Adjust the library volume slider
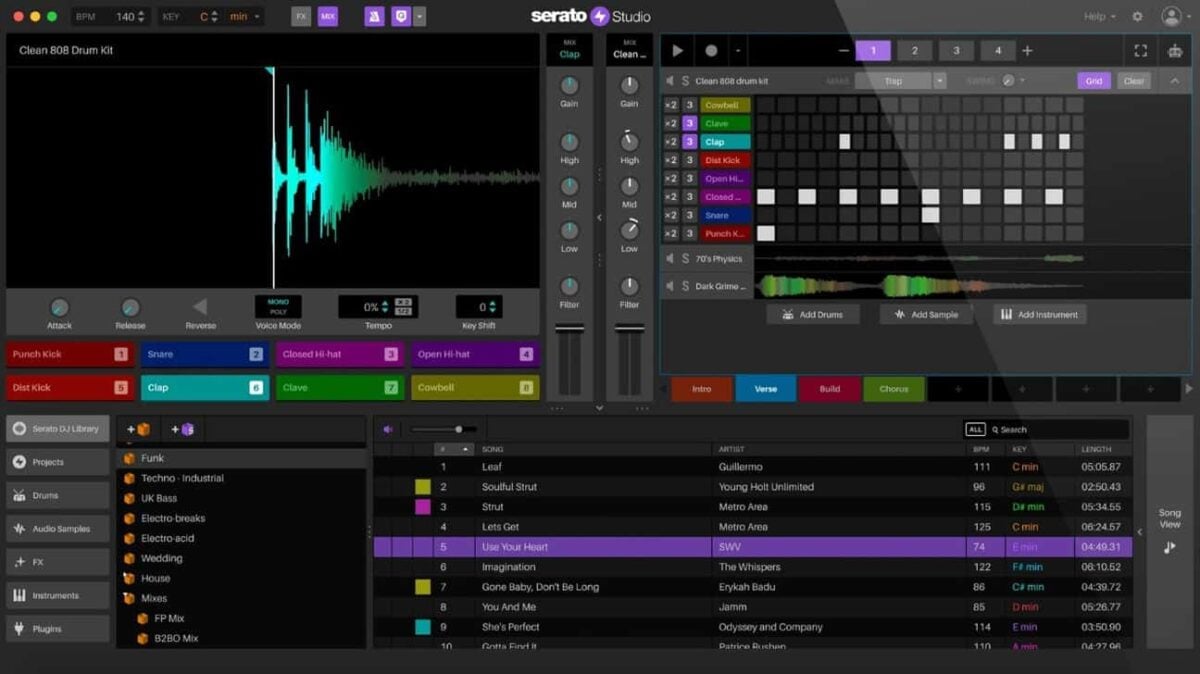Screen dimensions: 1200x674 point(456,430)
